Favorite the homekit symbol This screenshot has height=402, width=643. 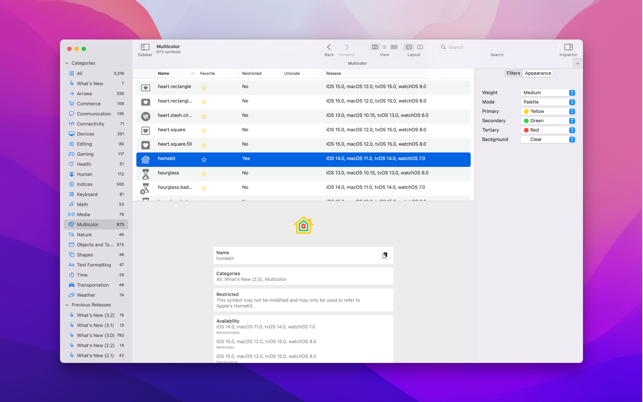(204, 160)
